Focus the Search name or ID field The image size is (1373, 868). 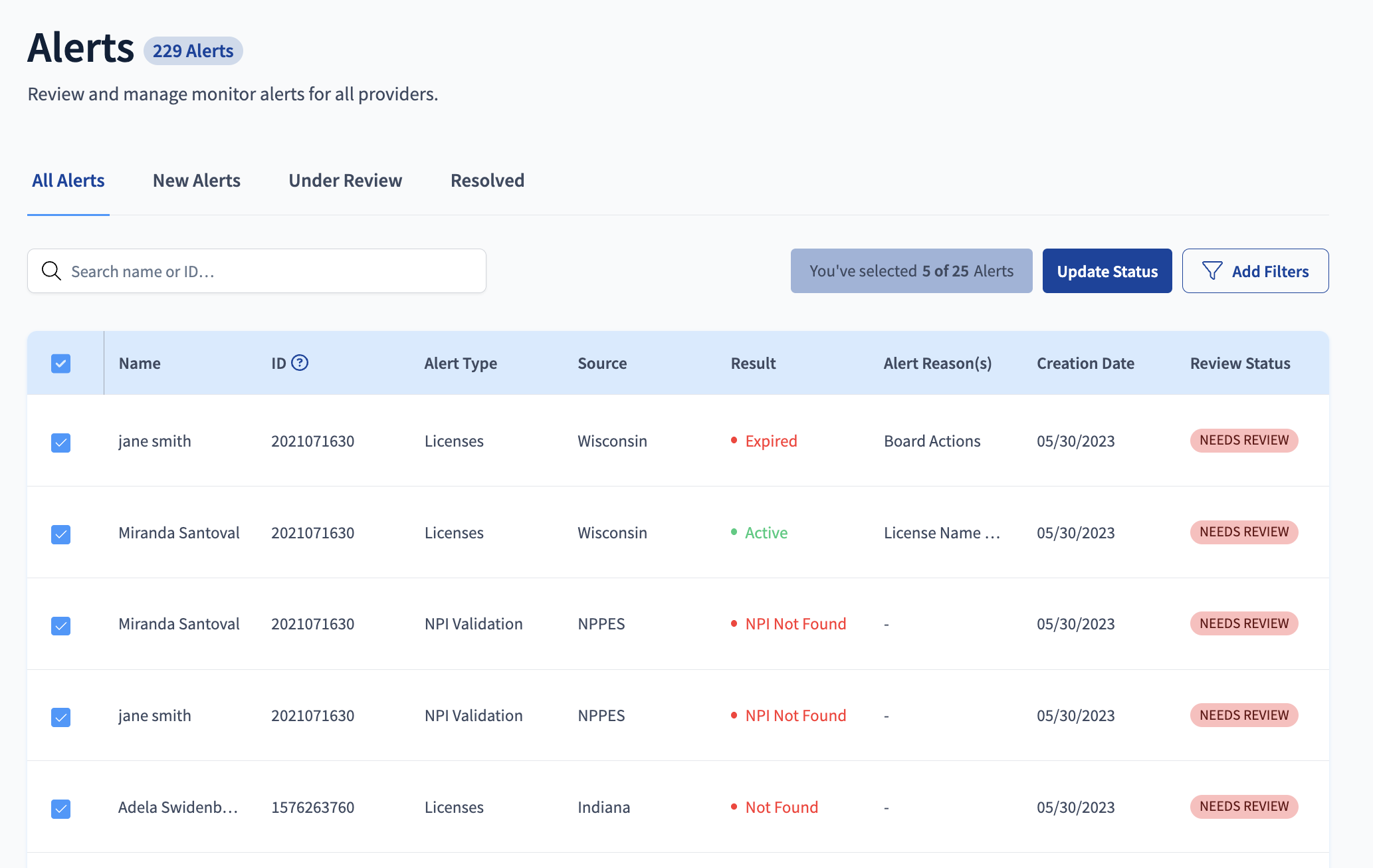pyautogui.click(x=257, y=271)
